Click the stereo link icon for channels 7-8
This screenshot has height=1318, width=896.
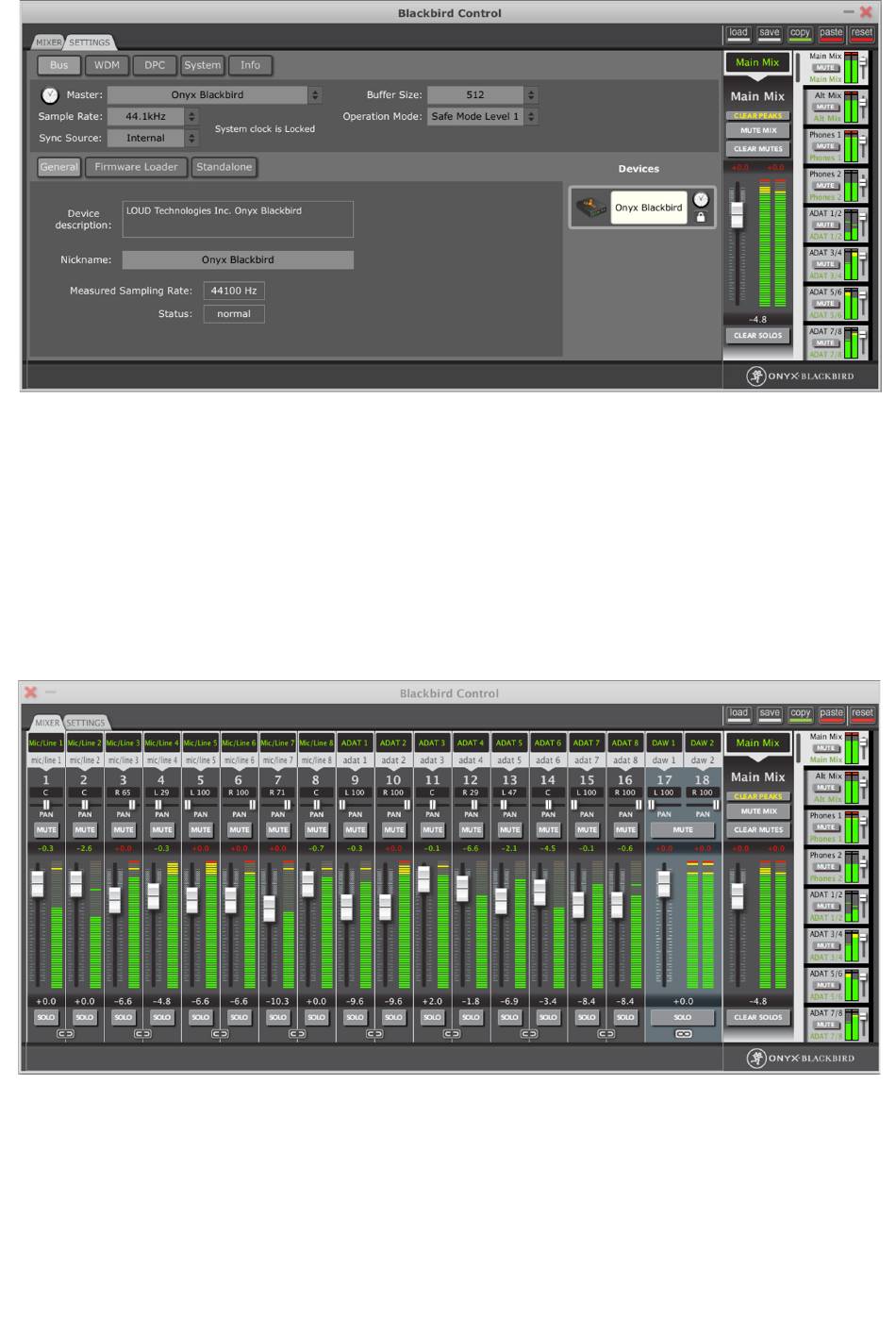coord(297,1034)
